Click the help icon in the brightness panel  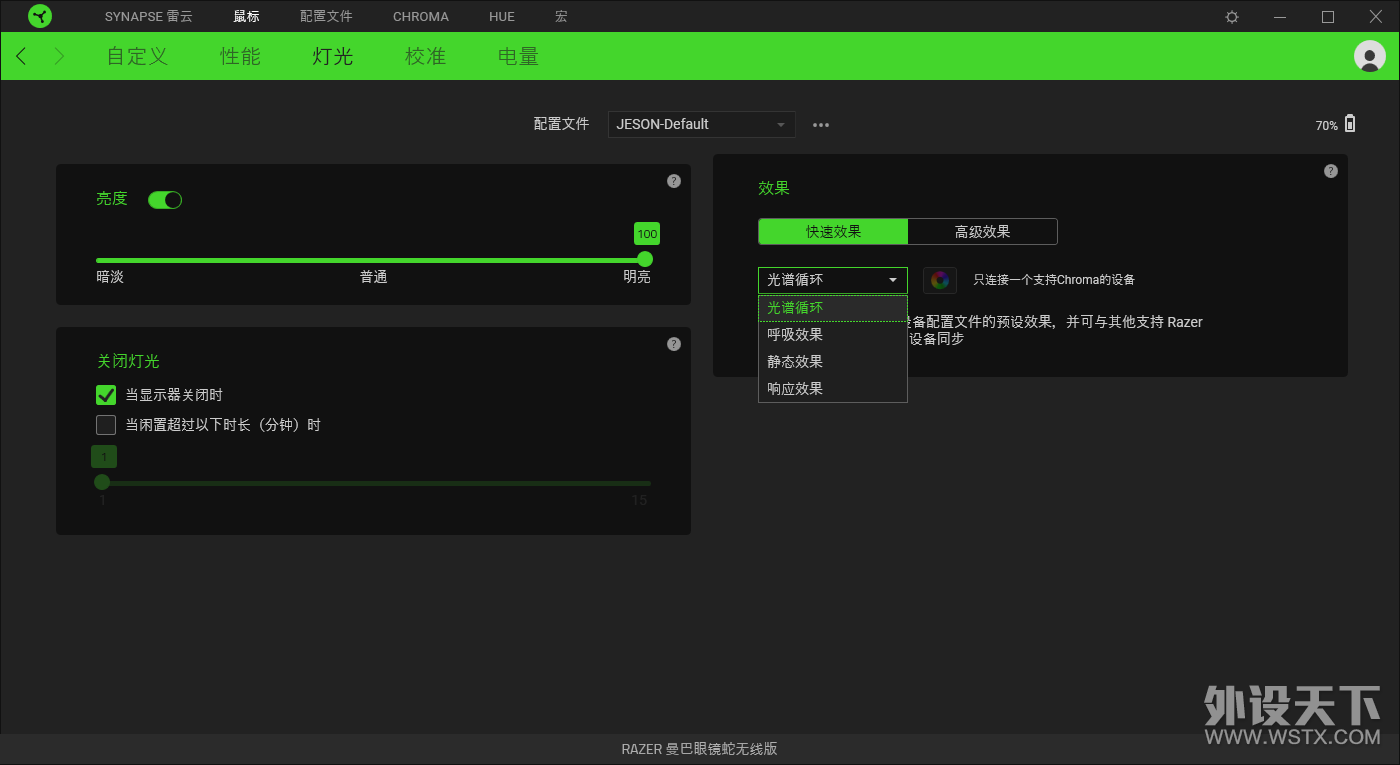(674, 181)
